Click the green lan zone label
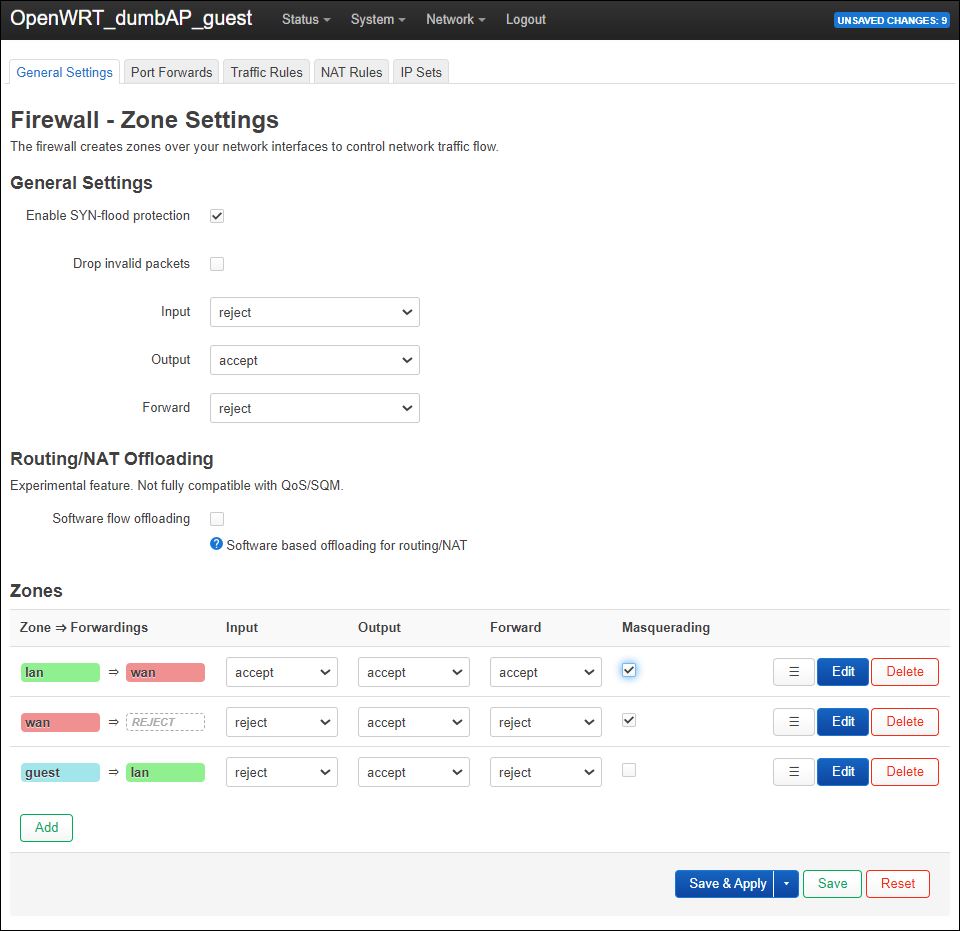This screenshot has height=931, width=960. [60, 672]
